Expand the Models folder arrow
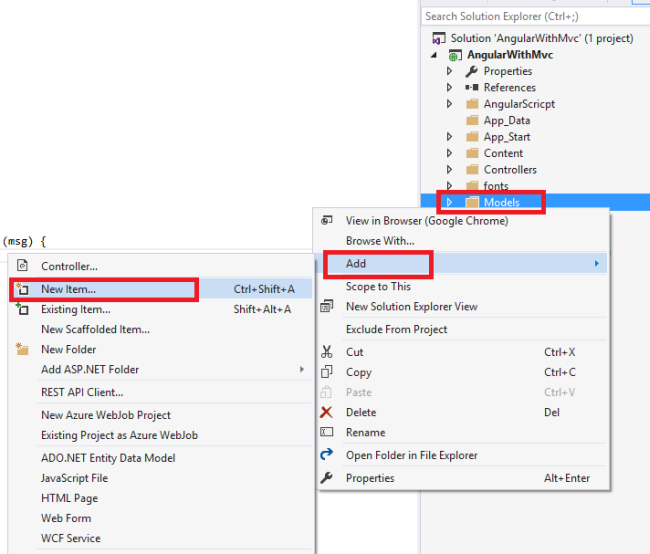This screenshot has width=650, height=554. pos(449,202)
